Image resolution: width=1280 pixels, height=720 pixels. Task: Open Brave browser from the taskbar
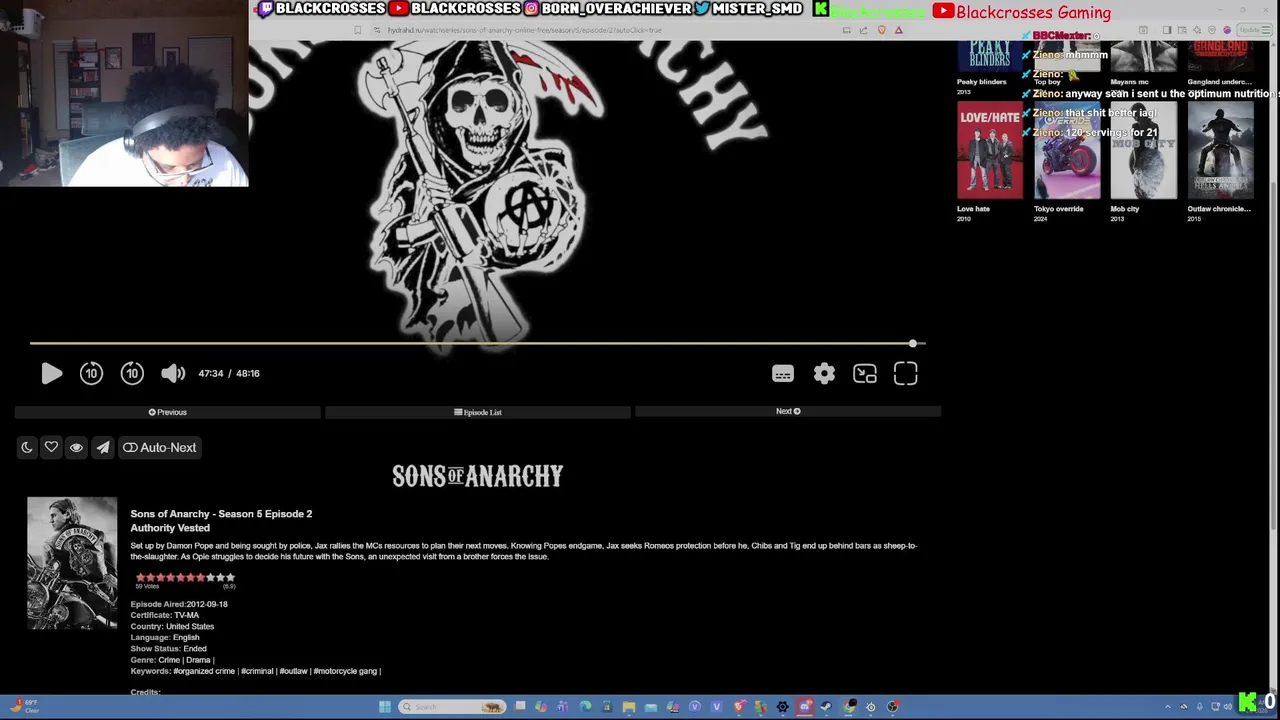point(739,707)
